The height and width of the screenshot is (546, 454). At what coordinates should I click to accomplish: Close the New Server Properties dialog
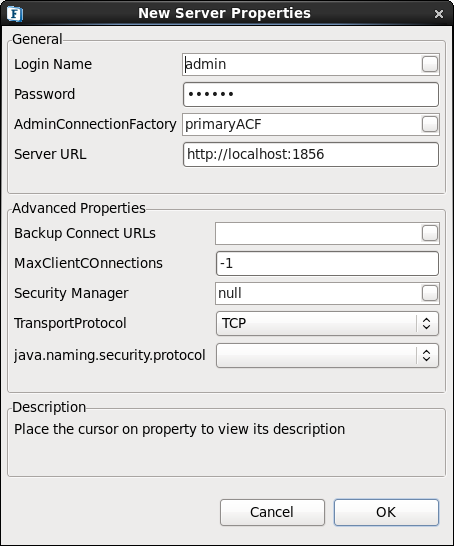(439, 14)
